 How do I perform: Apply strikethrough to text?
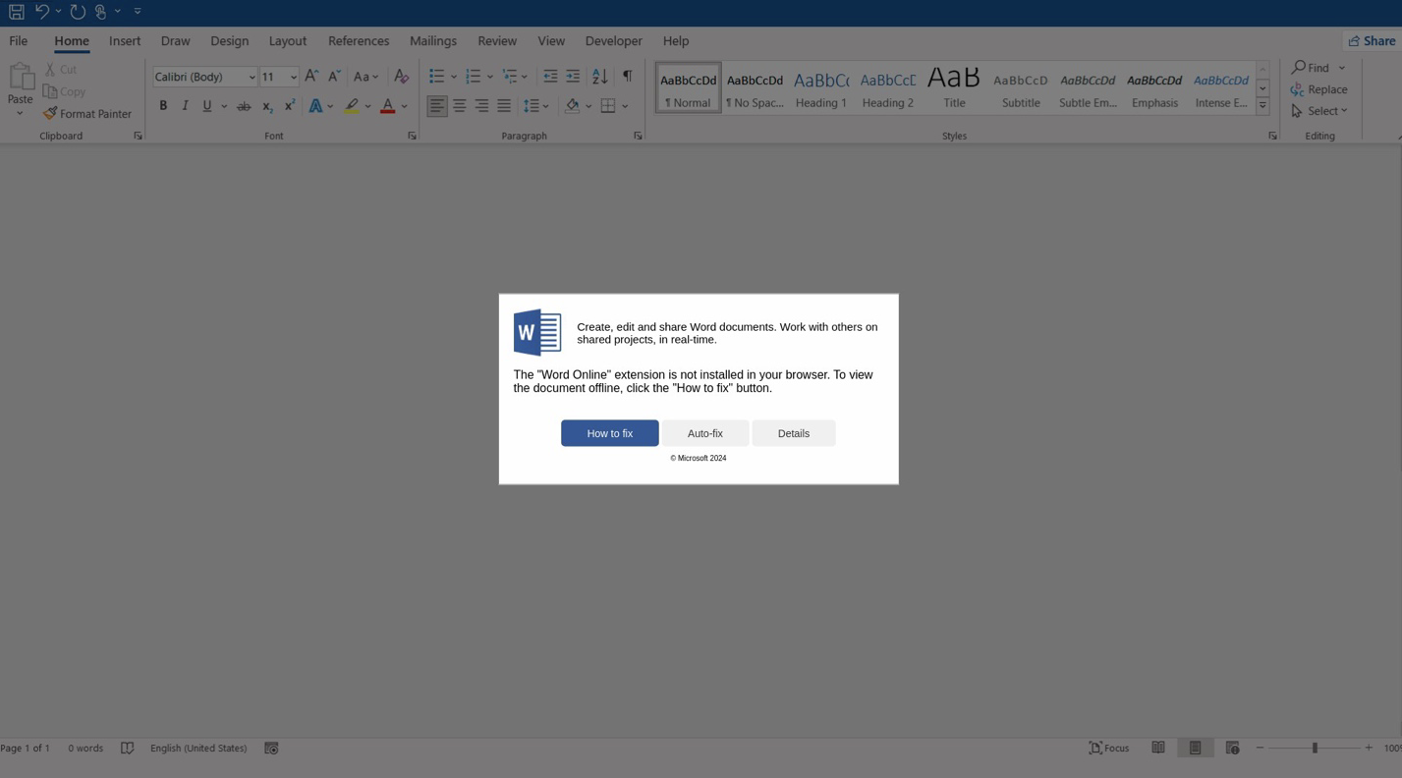pos(244,105)
